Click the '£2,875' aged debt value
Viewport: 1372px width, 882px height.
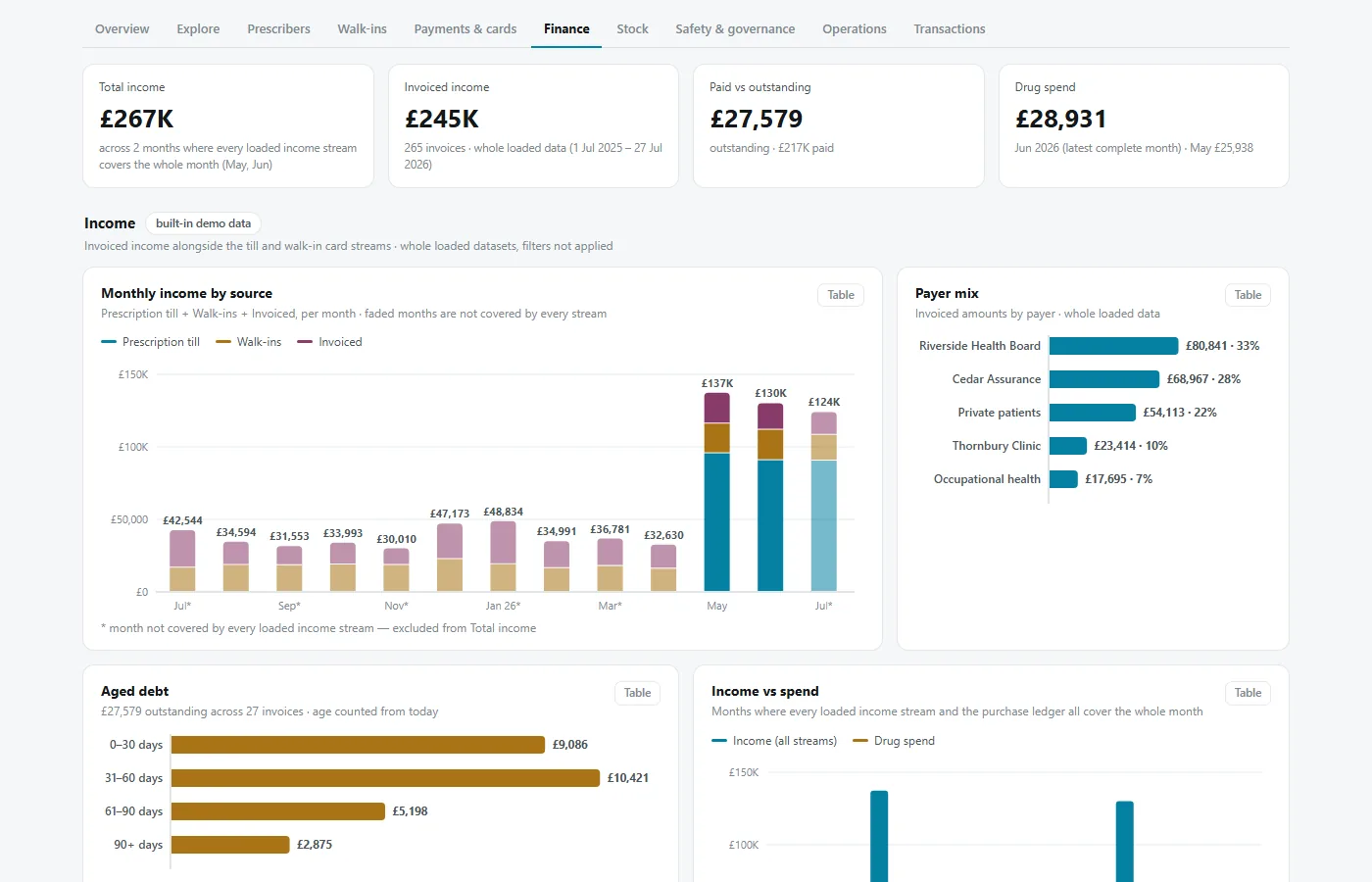[x=315, y=845]
